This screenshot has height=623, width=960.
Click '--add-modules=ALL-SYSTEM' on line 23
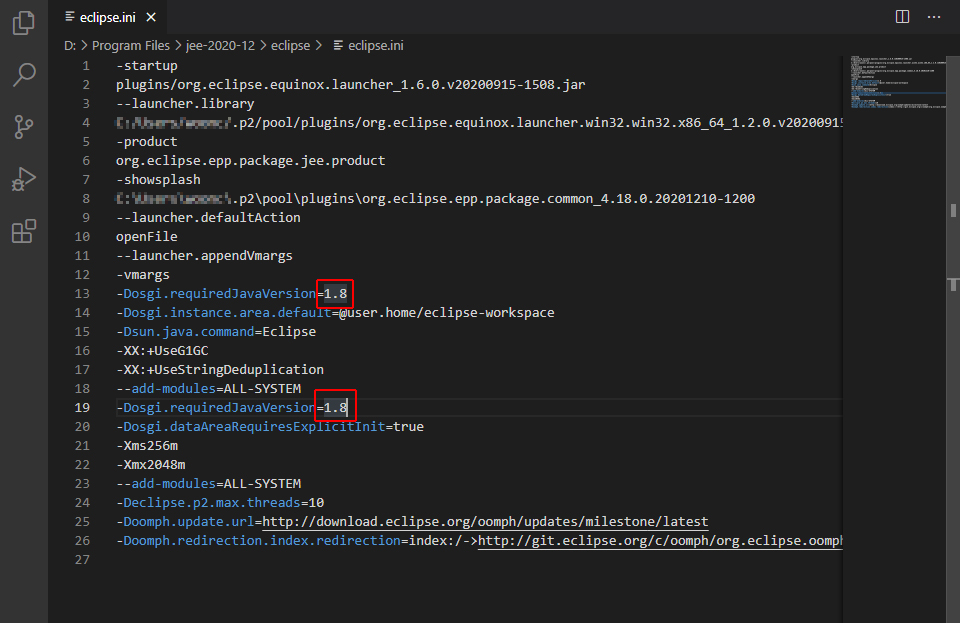pyautogui.click(x=209, y=483)
